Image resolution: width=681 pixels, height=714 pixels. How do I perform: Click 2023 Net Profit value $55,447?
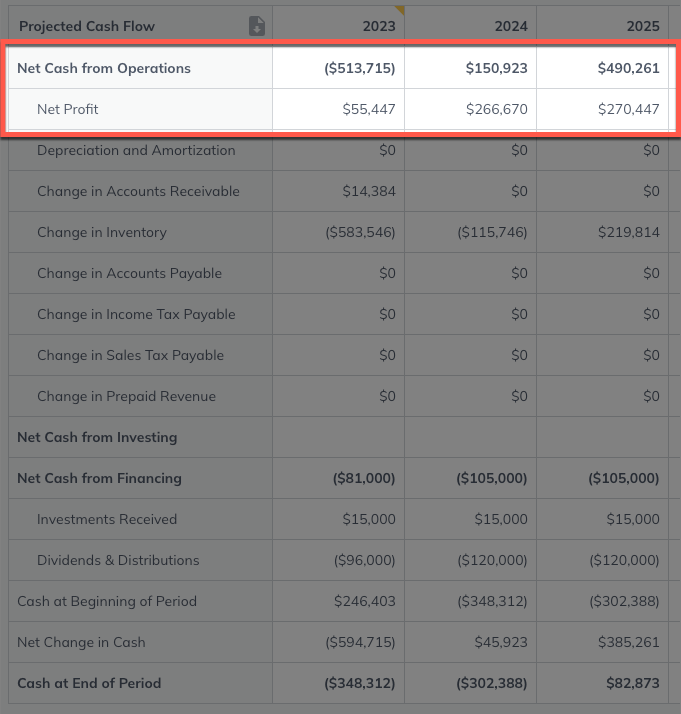[x=369, y=109]
